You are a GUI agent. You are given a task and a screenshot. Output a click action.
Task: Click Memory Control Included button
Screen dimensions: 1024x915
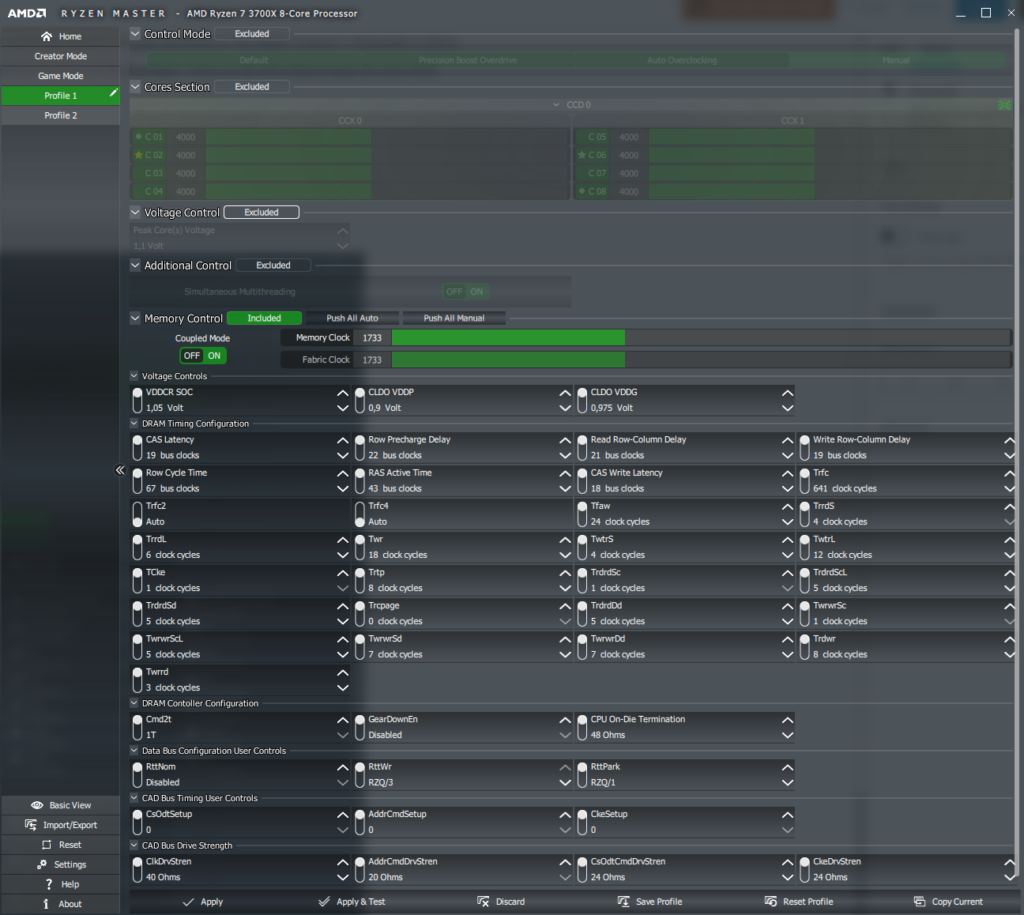coord(264,318)
